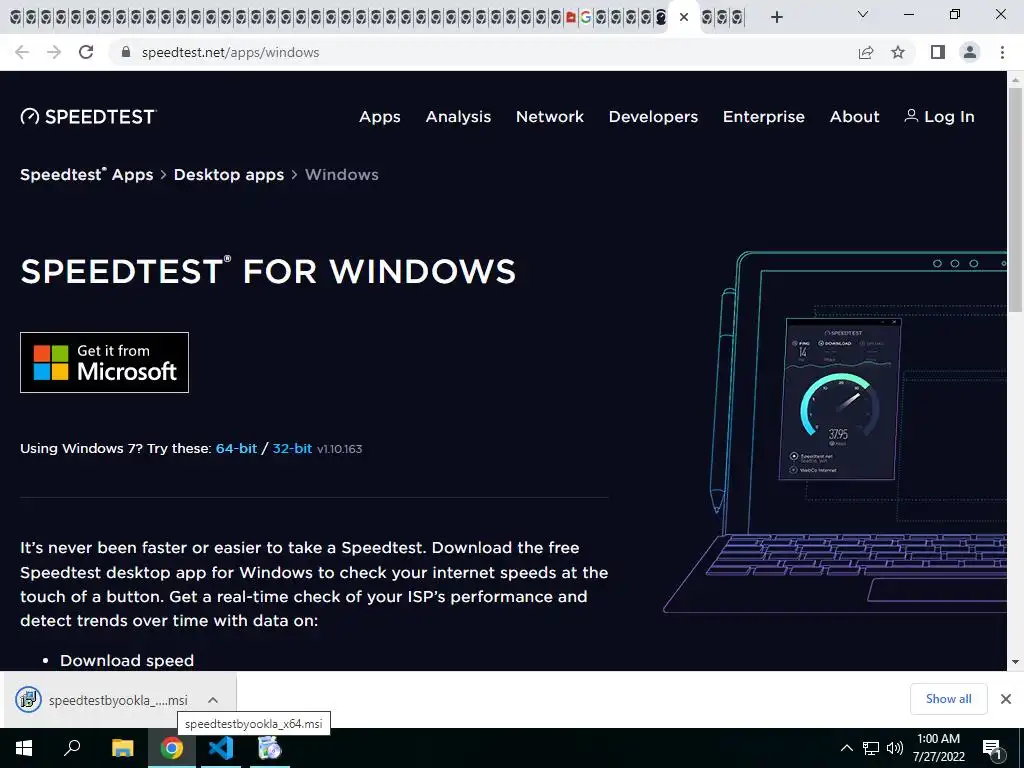Click the Log In link
This screenshot has width=1024, height=768.
[939, 116]
